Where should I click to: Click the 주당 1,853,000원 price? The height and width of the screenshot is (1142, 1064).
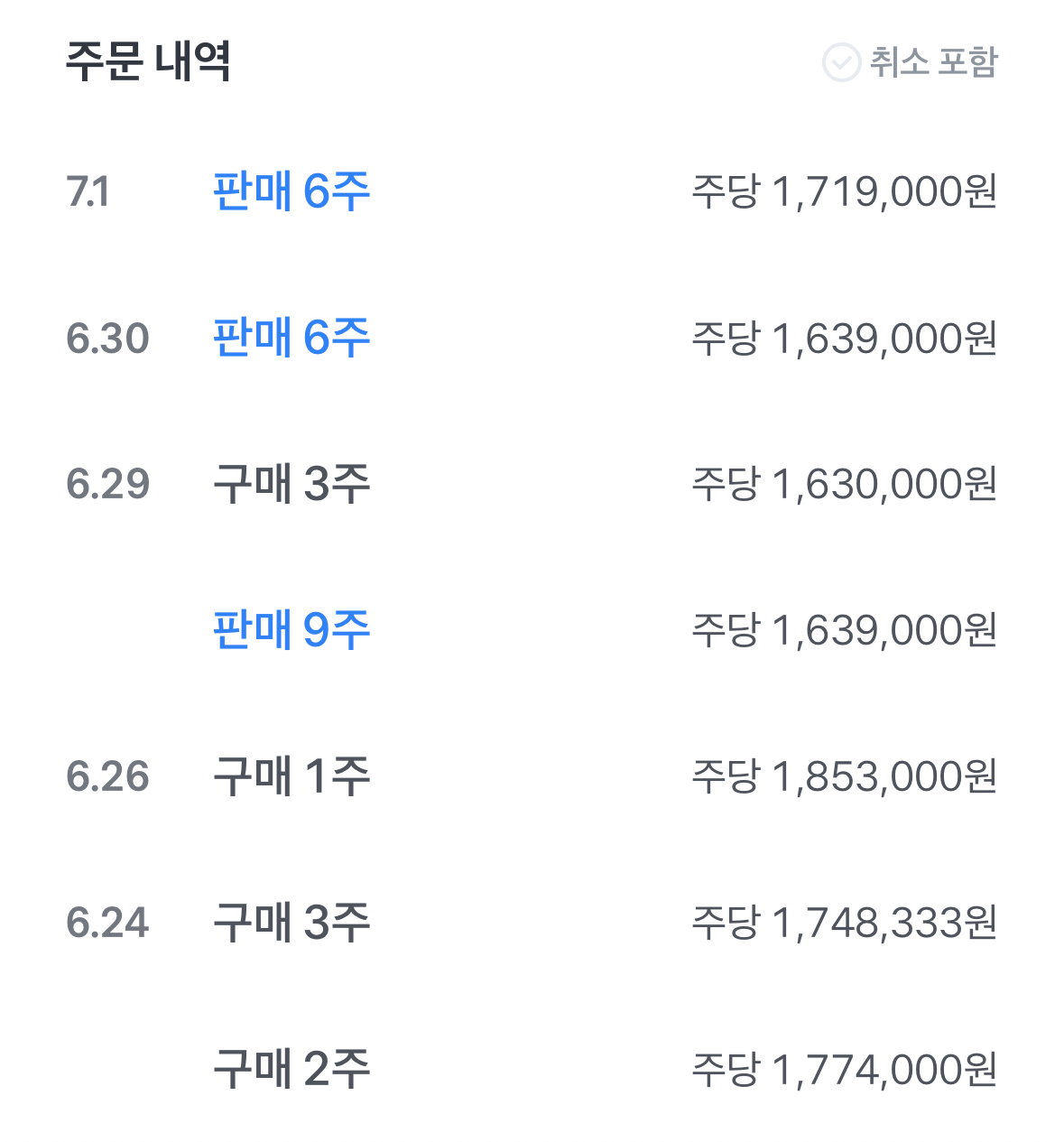[x=844, y=776]
